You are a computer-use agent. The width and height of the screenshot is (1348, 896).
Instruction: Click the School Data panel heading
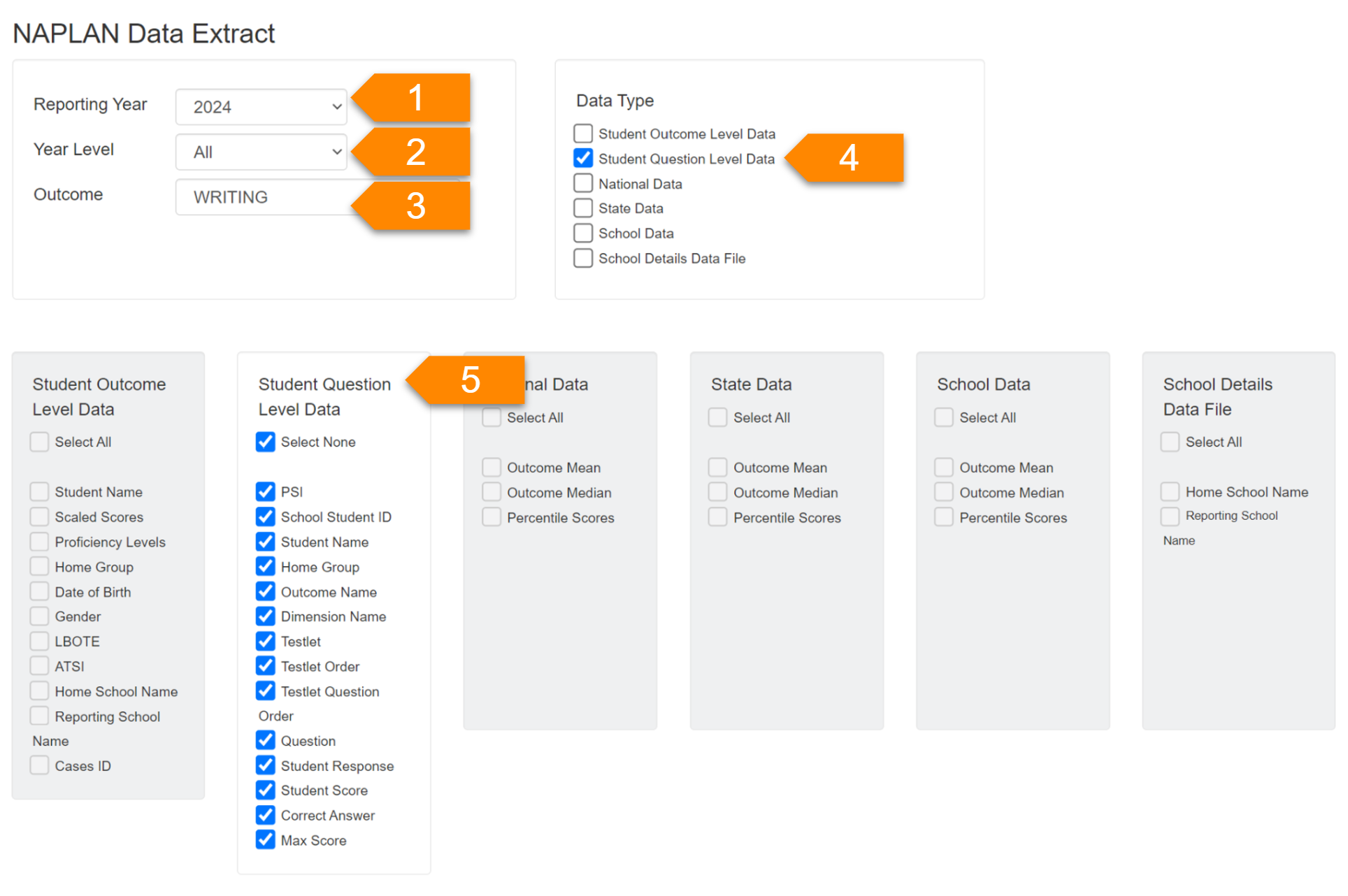(984, 384)
